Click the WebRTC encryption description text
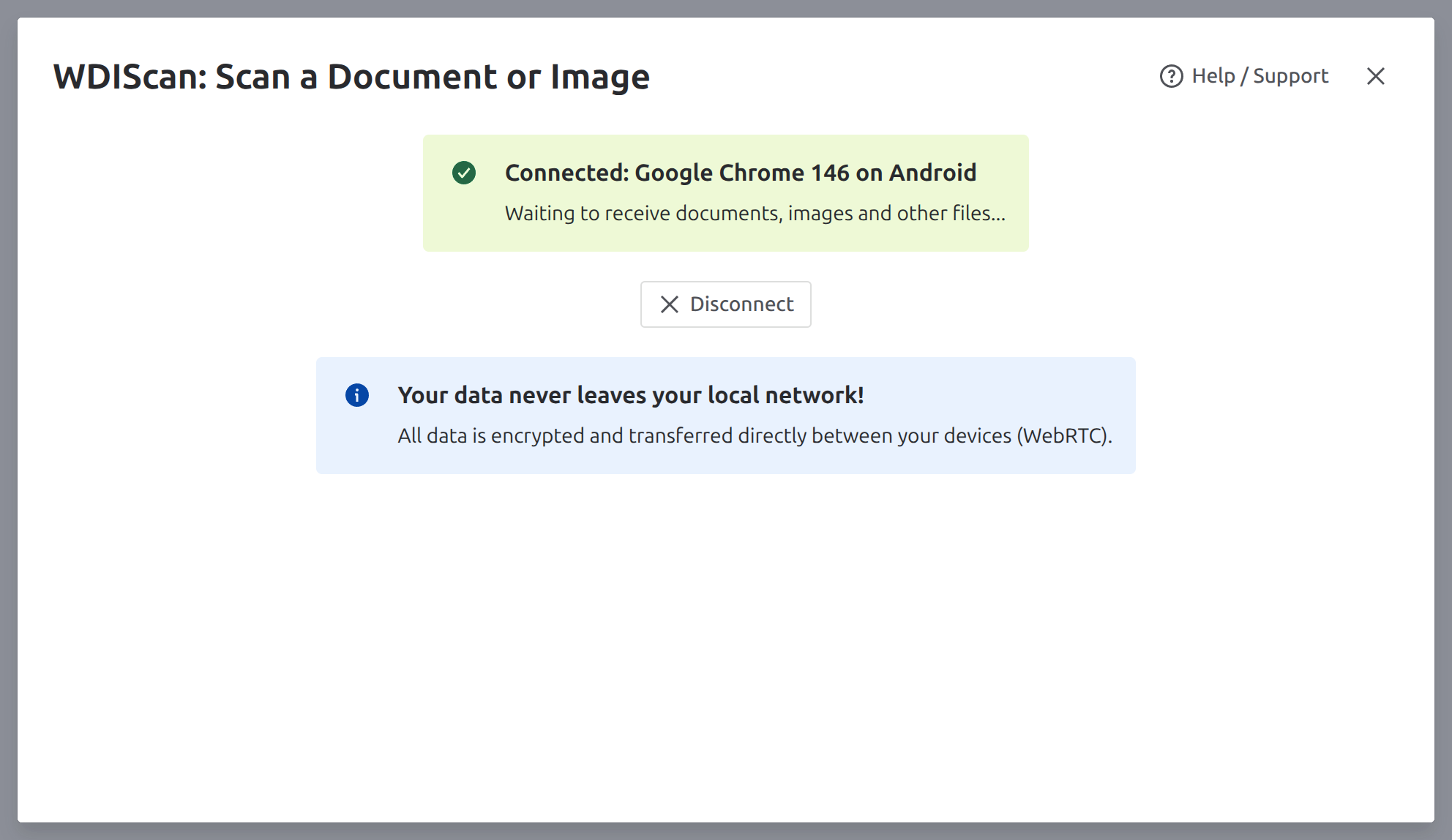Image resolution: width=1452 pixels, height=840 pixels. tap(755, 436)
